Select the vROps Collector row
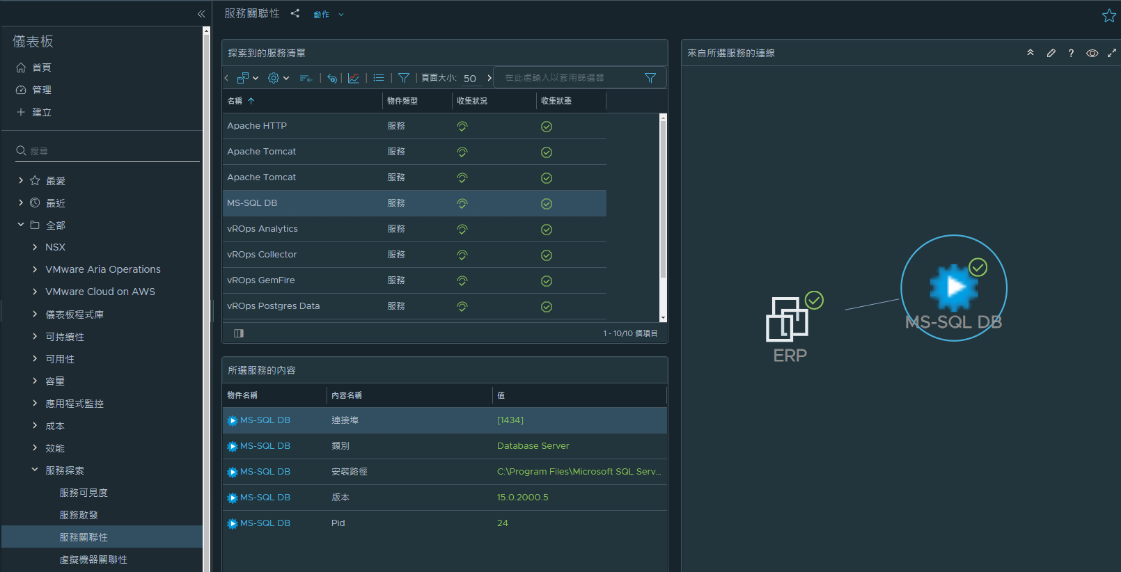This screenshot has width=1121, height=572. click(x=415, y=255)
